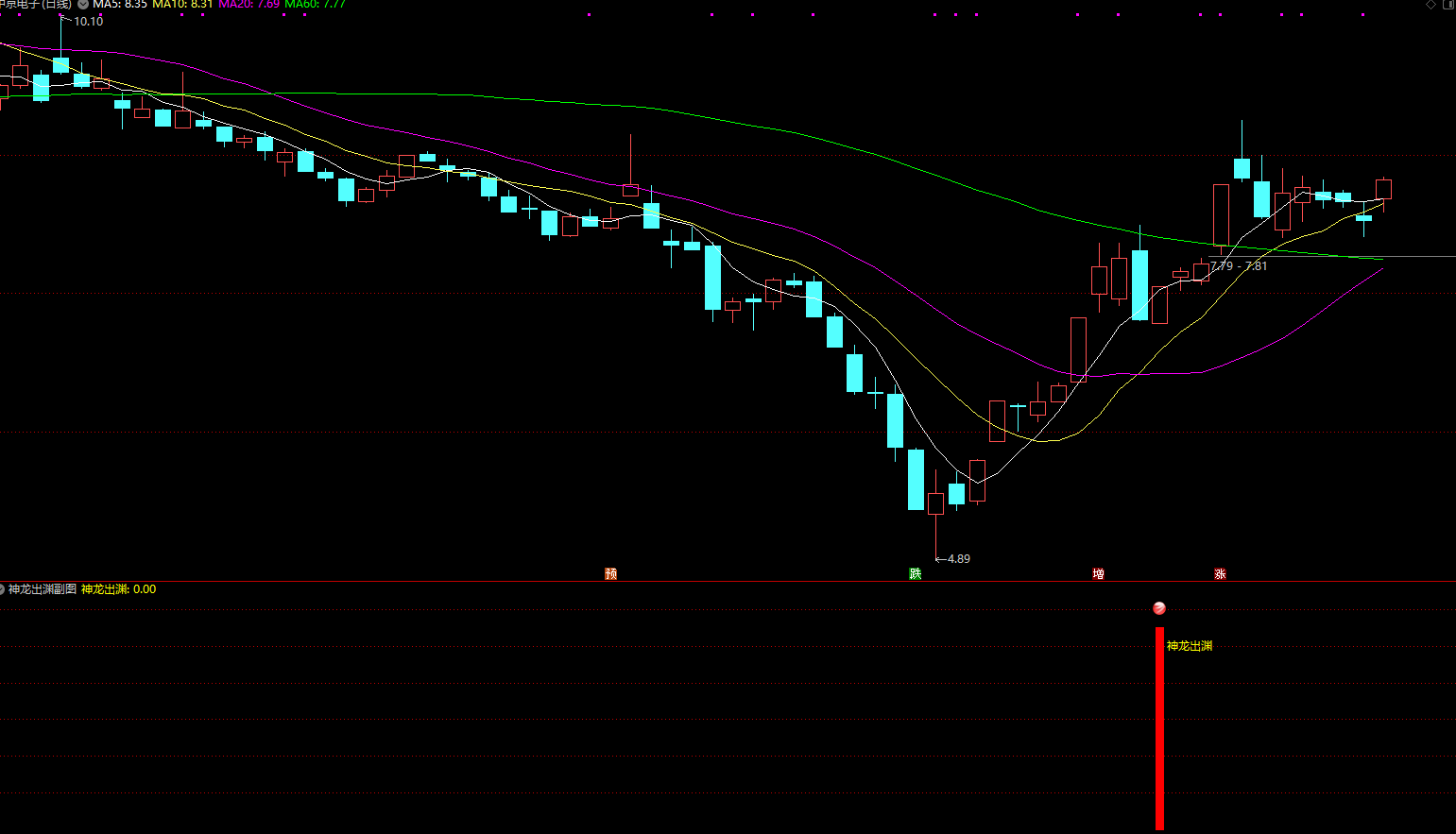Click the chart title ending with (日线)
The width and height of the screenshot is (1456, 834).
point(36,4)
